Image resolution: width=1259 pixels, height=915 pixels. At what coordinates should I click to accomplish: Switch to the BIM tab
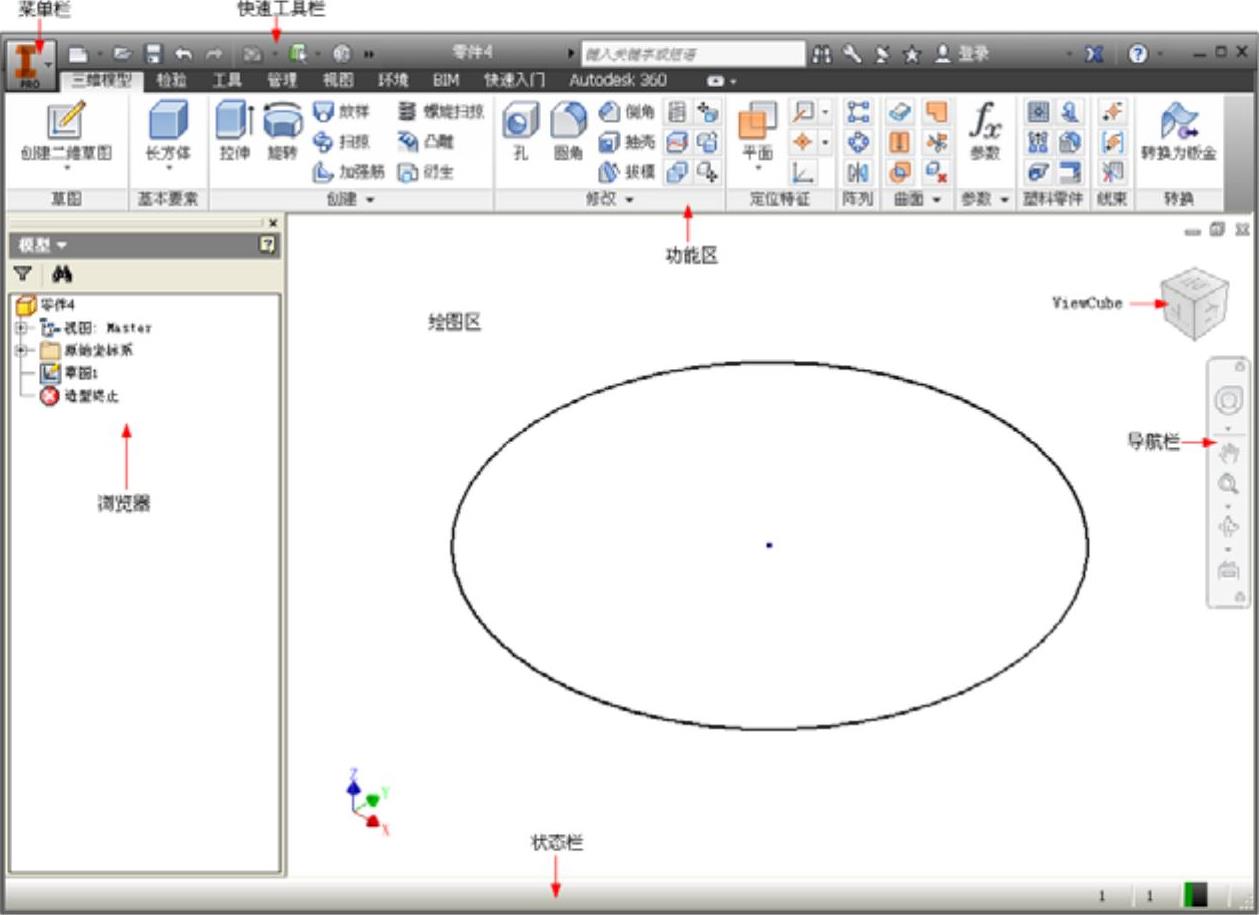pos(446,80)
